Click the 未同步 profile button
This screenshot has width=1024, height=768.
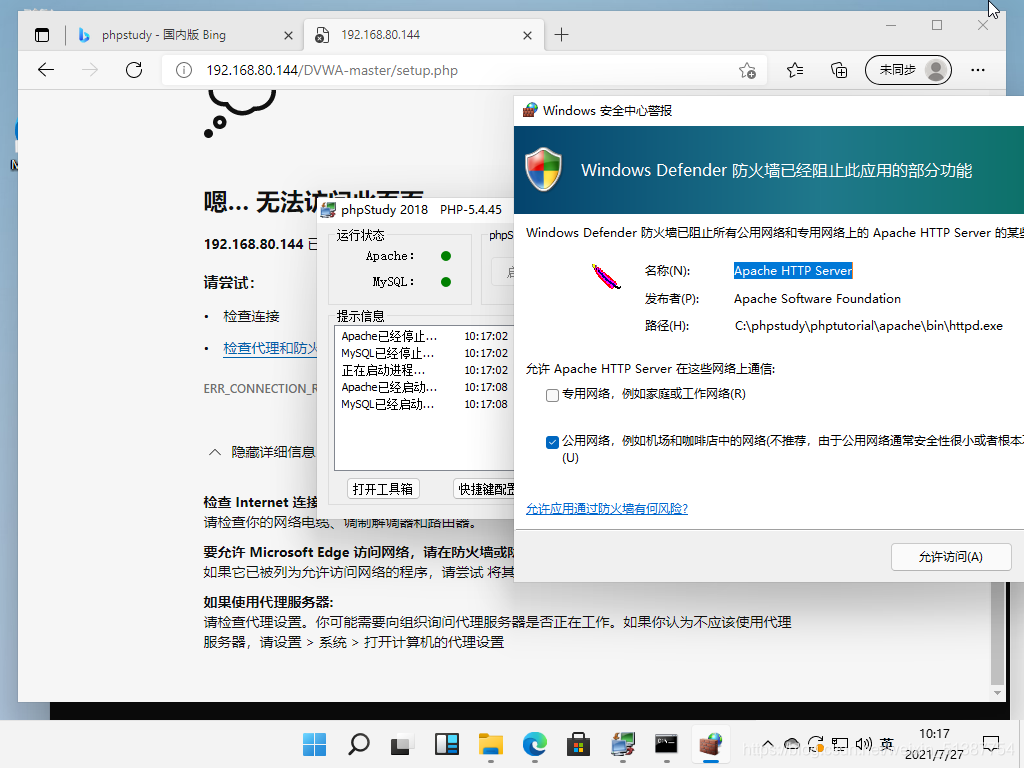point(908,70)
